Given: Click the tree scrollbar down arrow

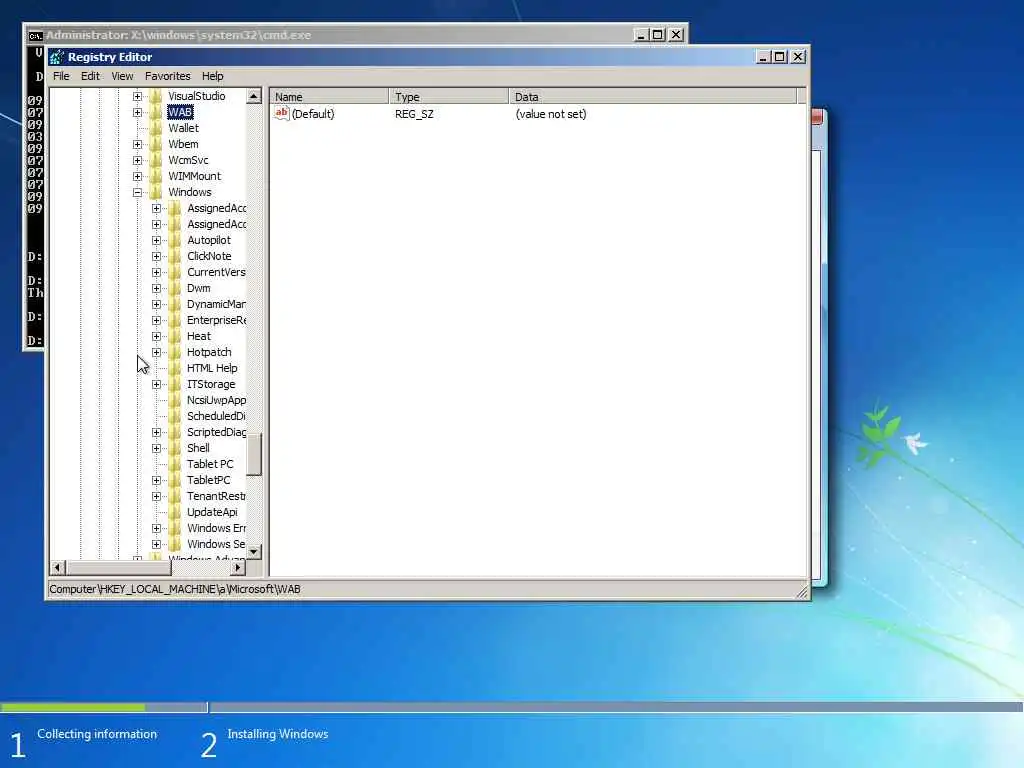Looking at the screenshot, I should (254, 552).
